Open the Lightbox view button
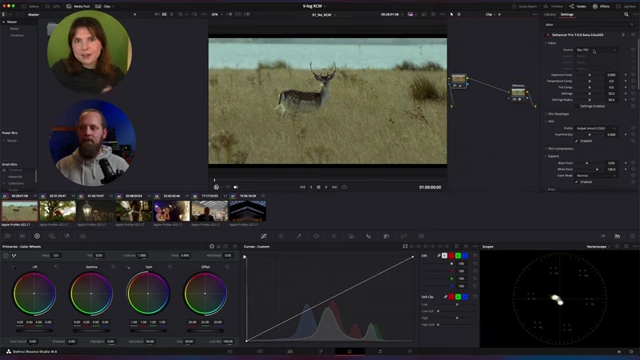The width and height of the screenshot is (640, 360). (x=627, y=6)
